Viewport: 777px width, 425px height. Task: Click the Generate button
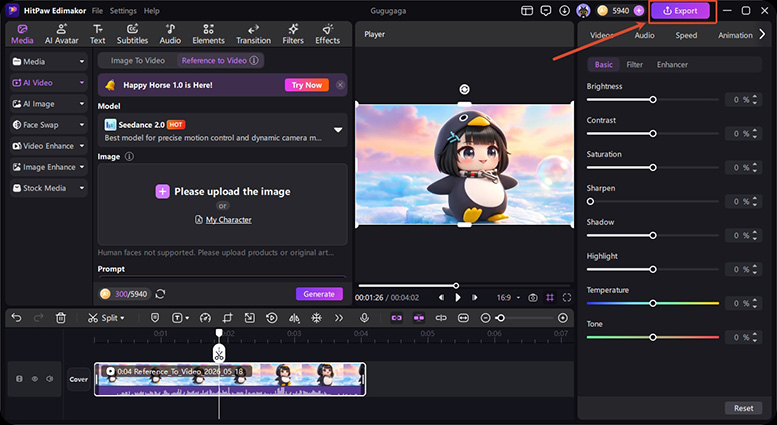pos(319,294)
